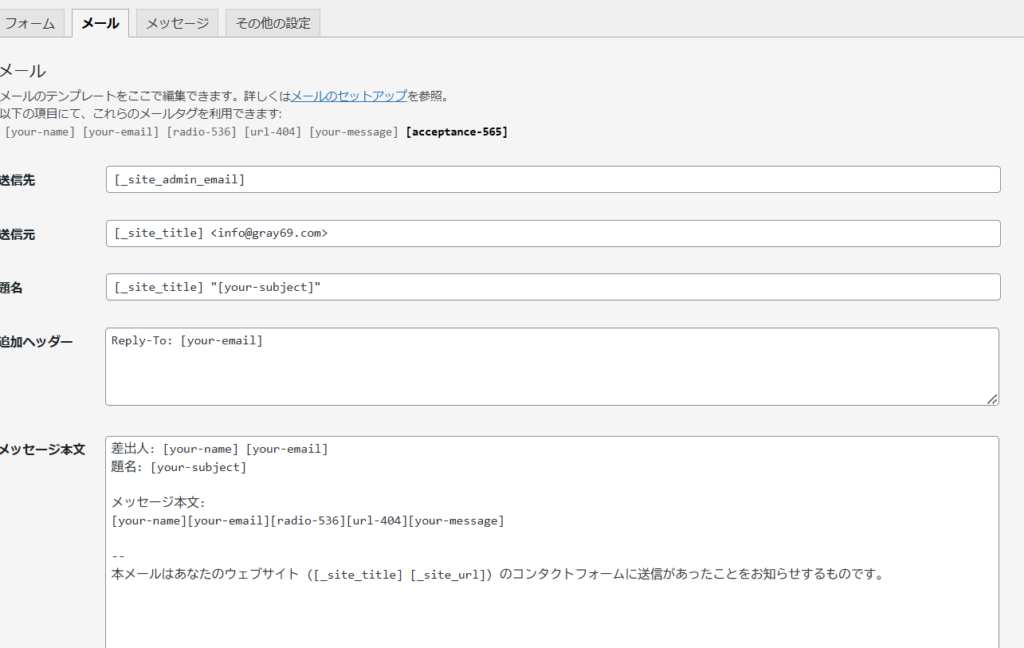Focus the 送信先 field containing [_site_admin_email]
Image resolution: width=1024 pixels, height=648 pixels.
(x=552, y=180)
